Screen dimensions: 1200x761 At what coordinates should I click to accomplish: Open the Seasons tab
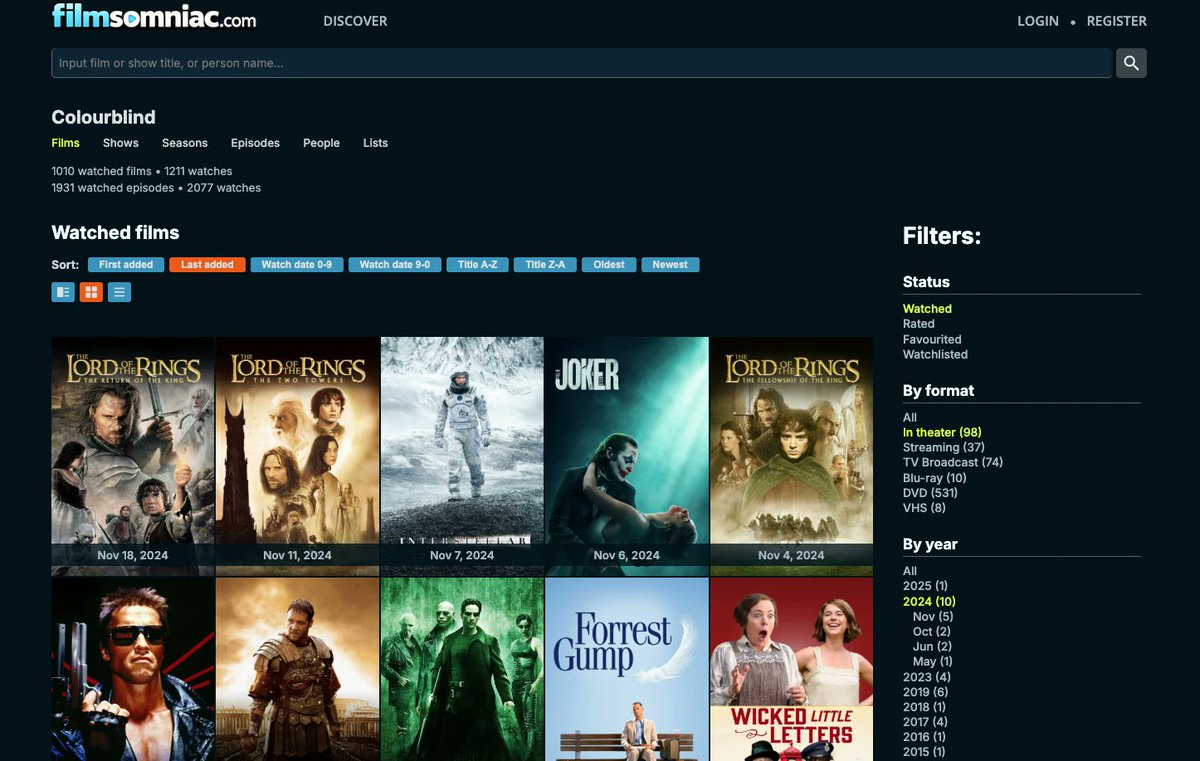[x=185, y=143]
